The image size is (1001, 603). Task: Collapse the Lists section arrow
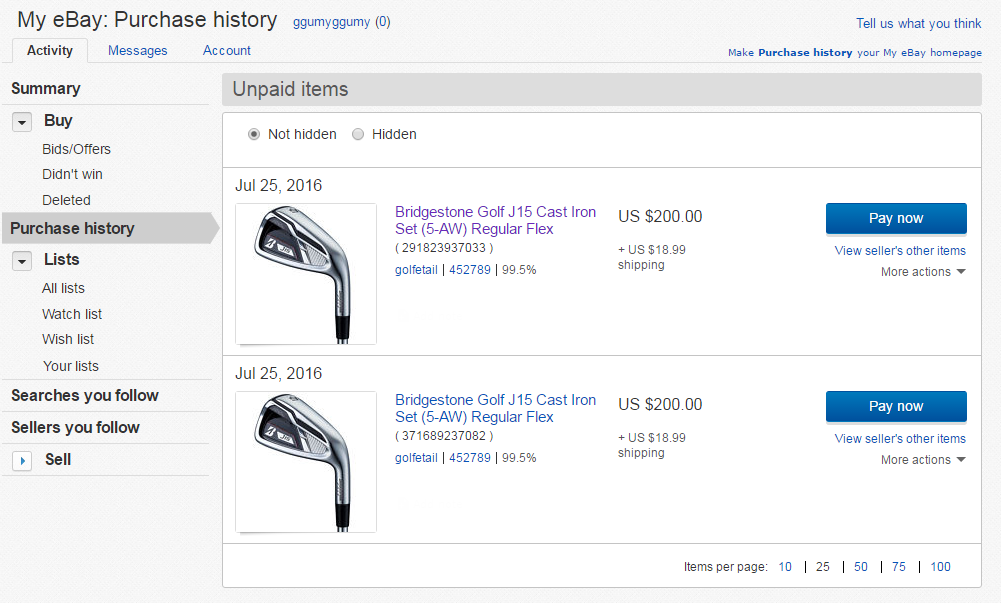pyautogui.click(x=22, y=260)
